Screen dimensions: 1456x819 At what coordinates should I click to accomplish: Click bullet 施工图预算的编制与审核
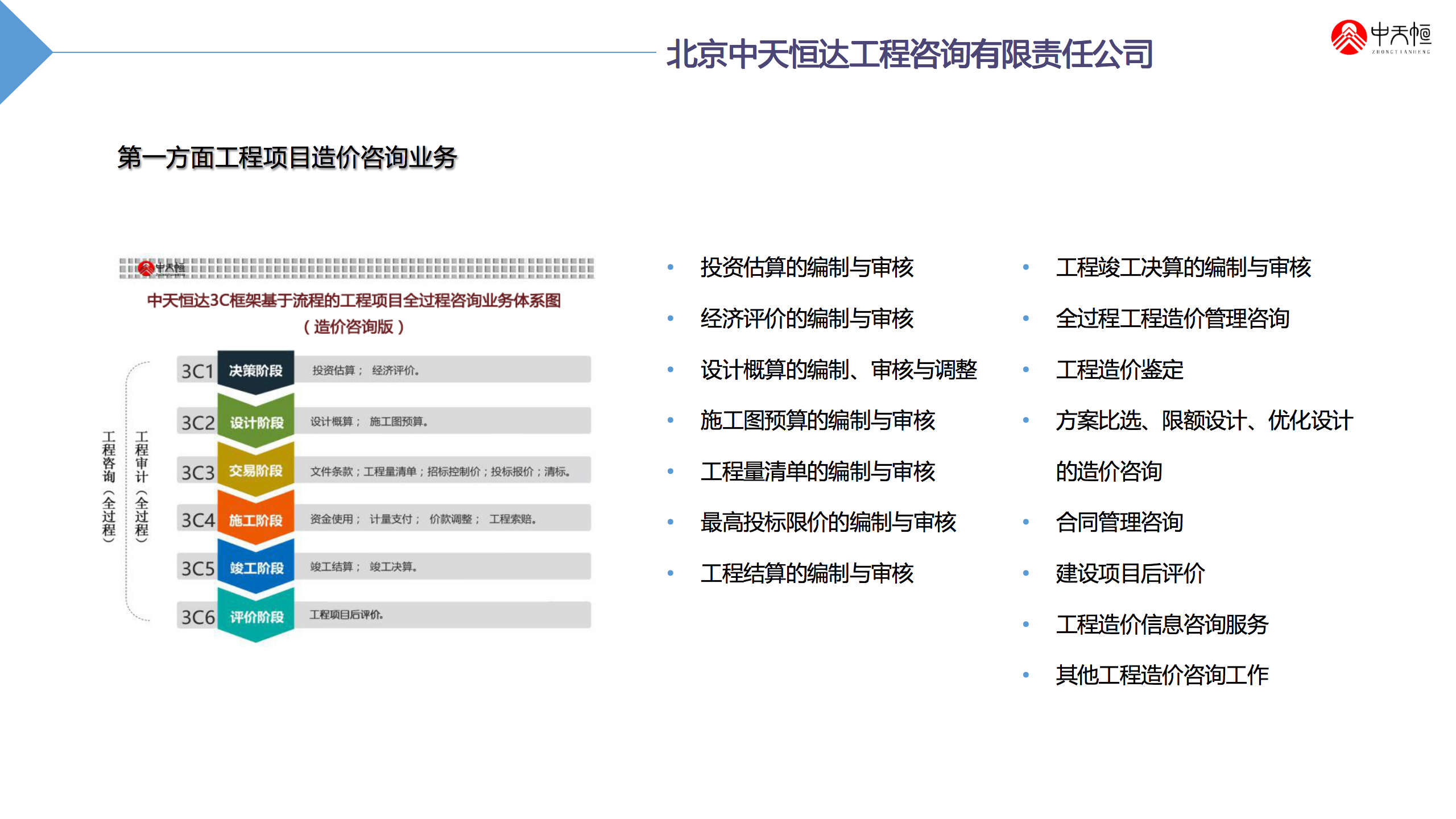818,420
